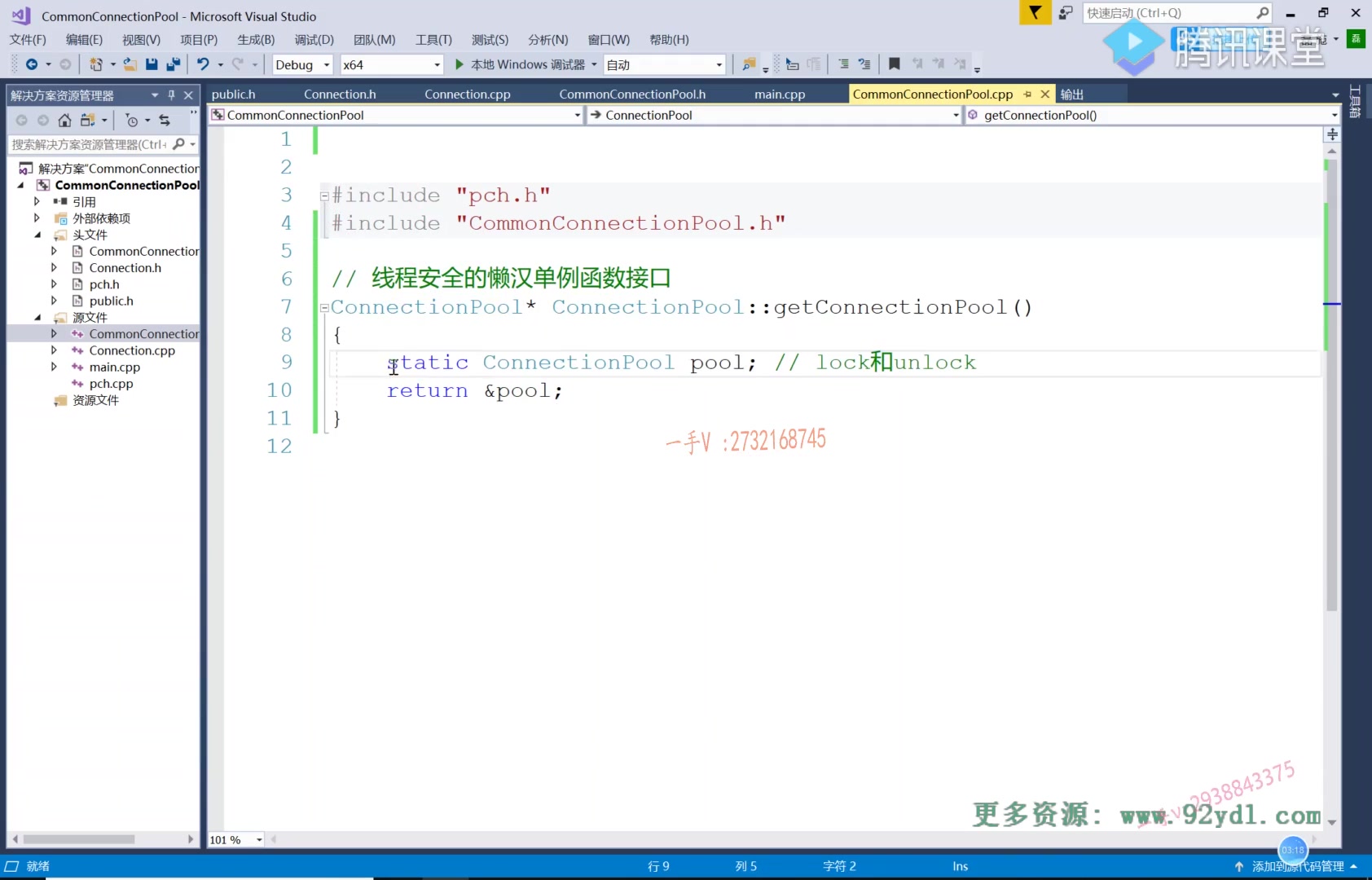This screenshot has height=880, width=1372.
Task: Collapse the #include region outline
Action: point(324,196)
